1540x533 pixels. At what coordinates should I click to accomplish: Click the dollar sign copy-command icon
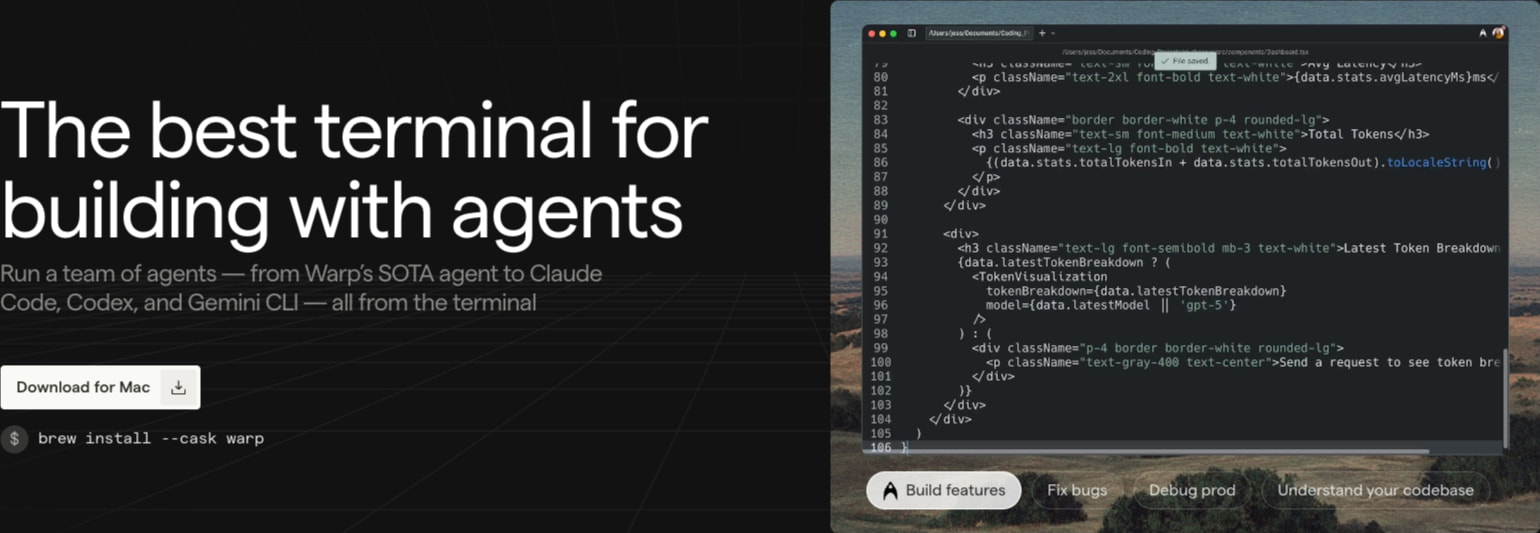click(14, 439)
